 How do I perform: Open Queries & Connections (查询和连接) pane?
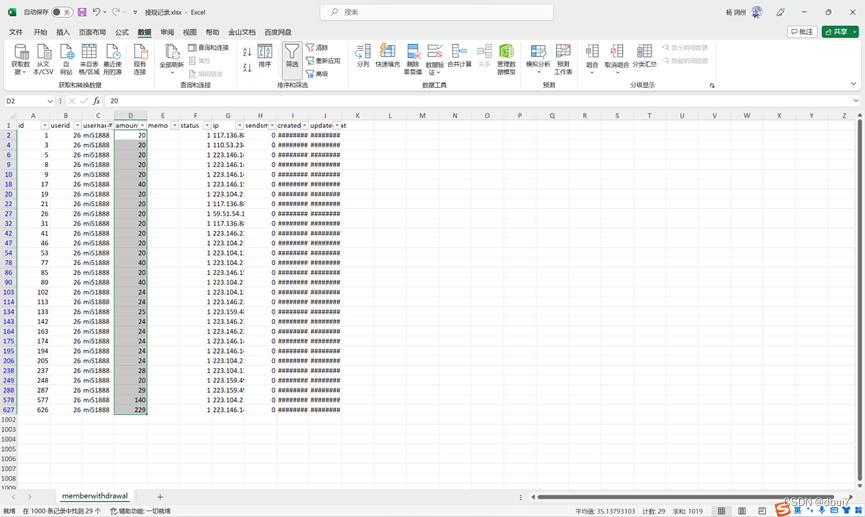click(x=209, y=47)
